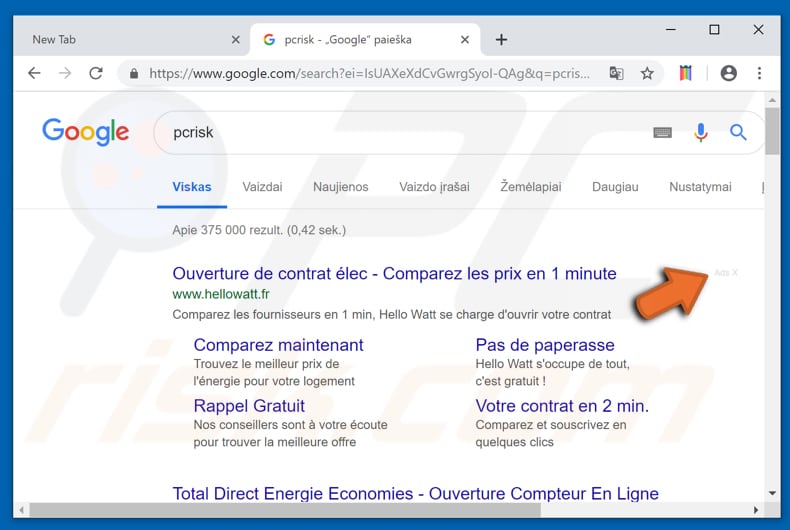The height and width of the screenshot is (530, 790).
Task: Click the Comparez les fournisseurs description text
Action: coord(391,315)
